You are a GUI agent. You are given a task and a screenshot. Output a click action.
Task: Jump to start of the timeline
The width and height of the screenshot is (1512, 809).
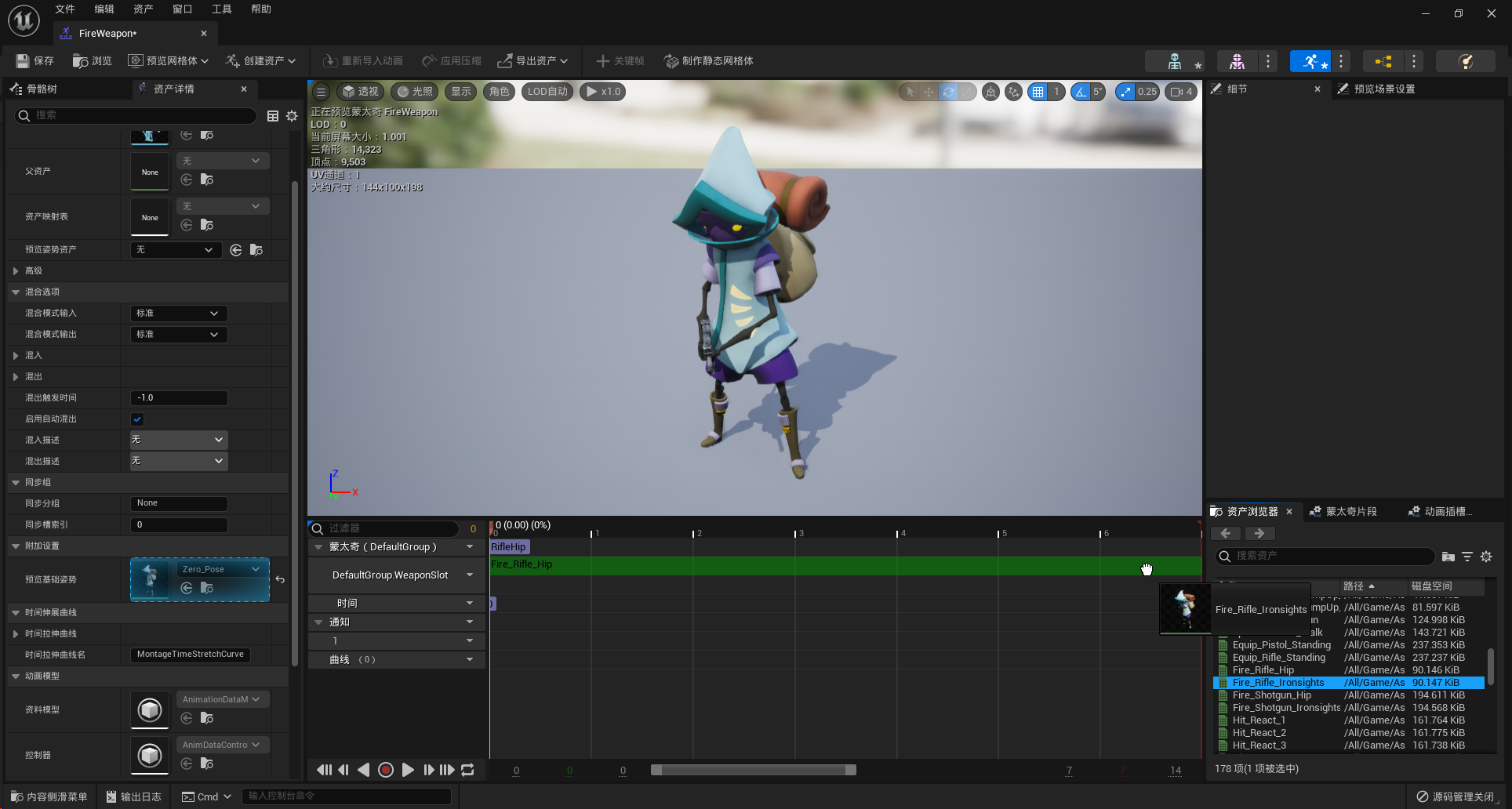click(x=323, y=770)
